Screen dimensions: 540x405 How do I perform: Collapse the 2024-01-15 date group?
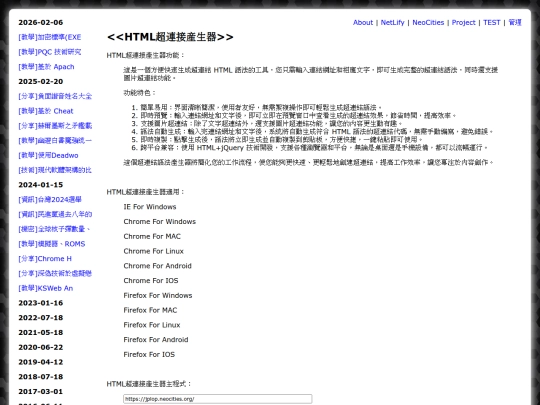coord(41,185)
